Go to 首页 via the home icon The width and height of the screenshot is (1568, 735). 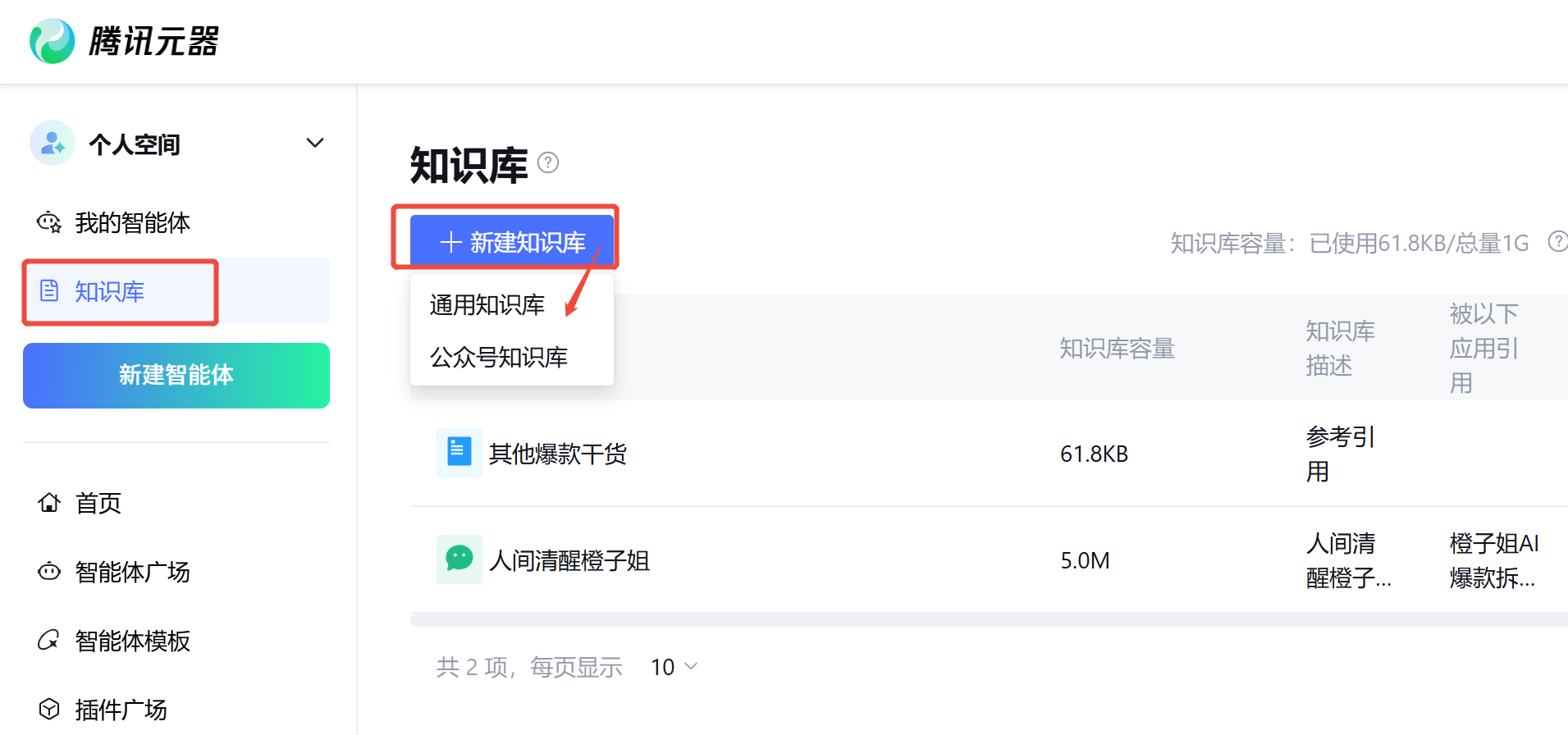(49, 503)
